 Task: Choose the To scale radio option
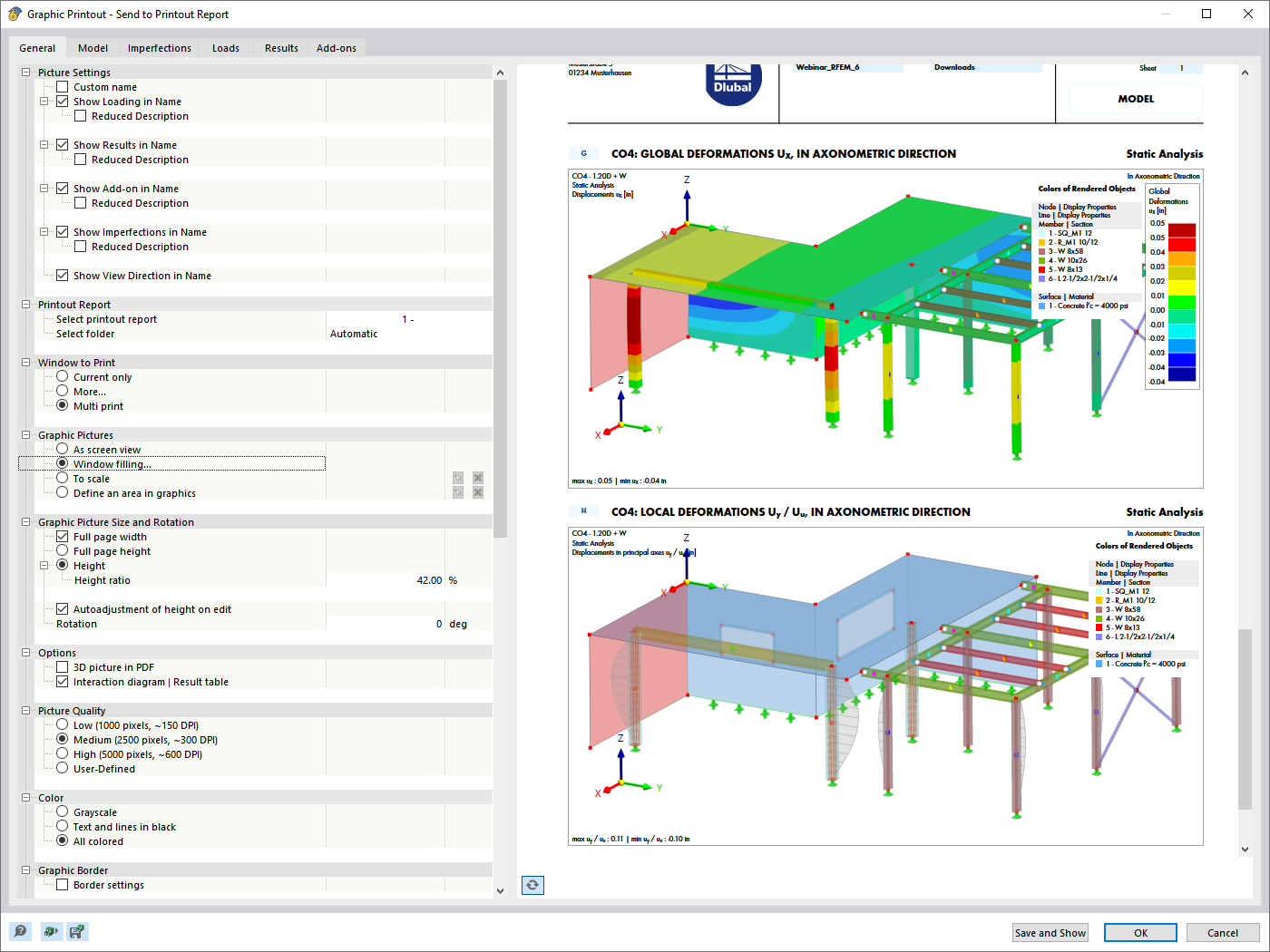pos(63,478)
